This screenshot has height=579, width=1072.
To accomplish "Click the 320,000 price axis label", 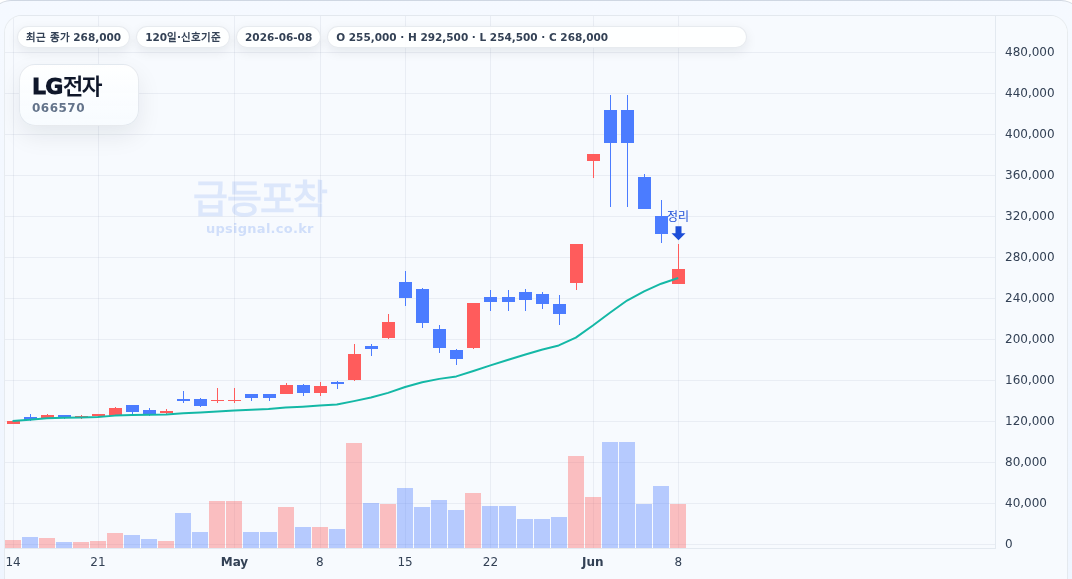I will [x=1029, y=216].
